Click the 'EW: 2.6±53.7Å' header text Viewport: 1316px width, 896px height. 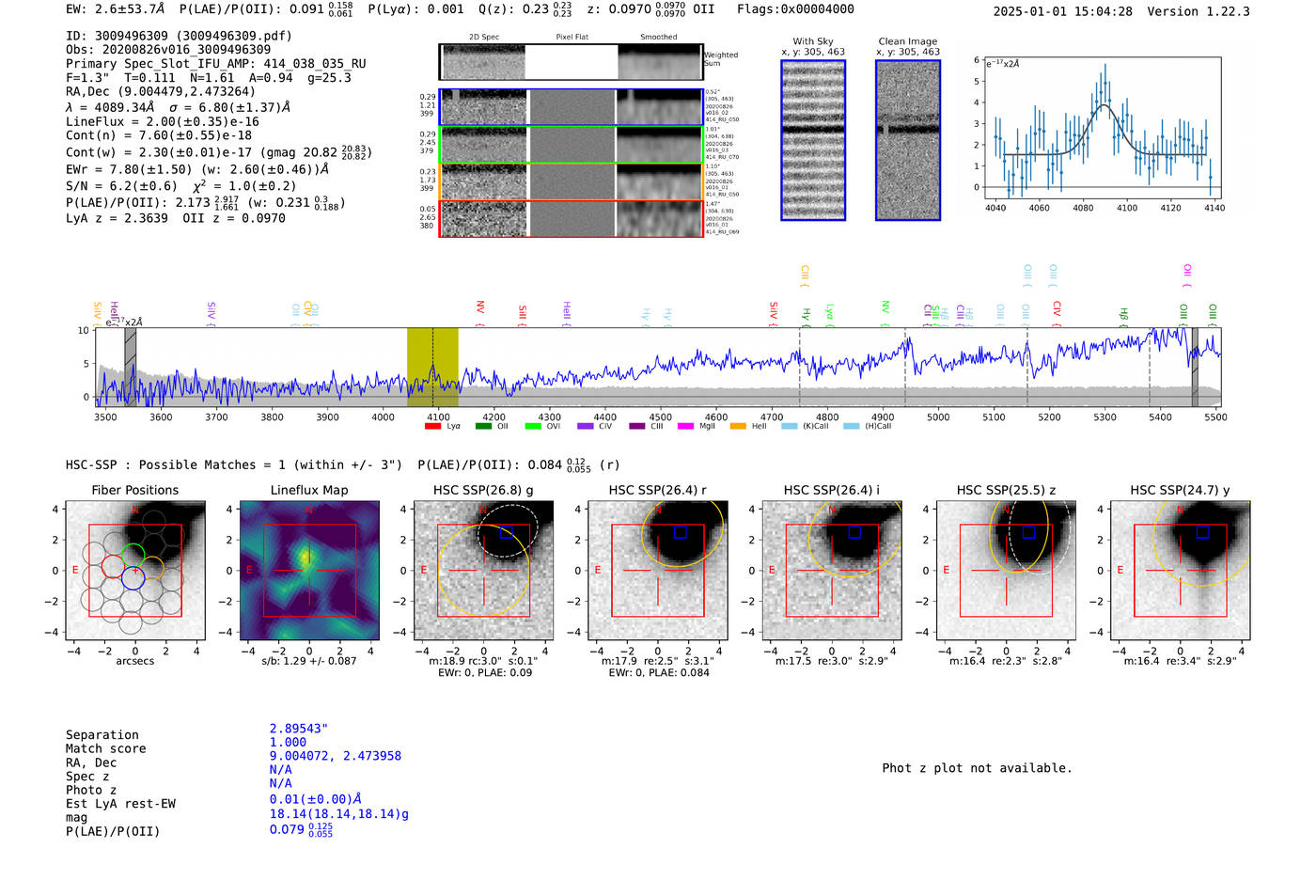(x=116, y=9)
